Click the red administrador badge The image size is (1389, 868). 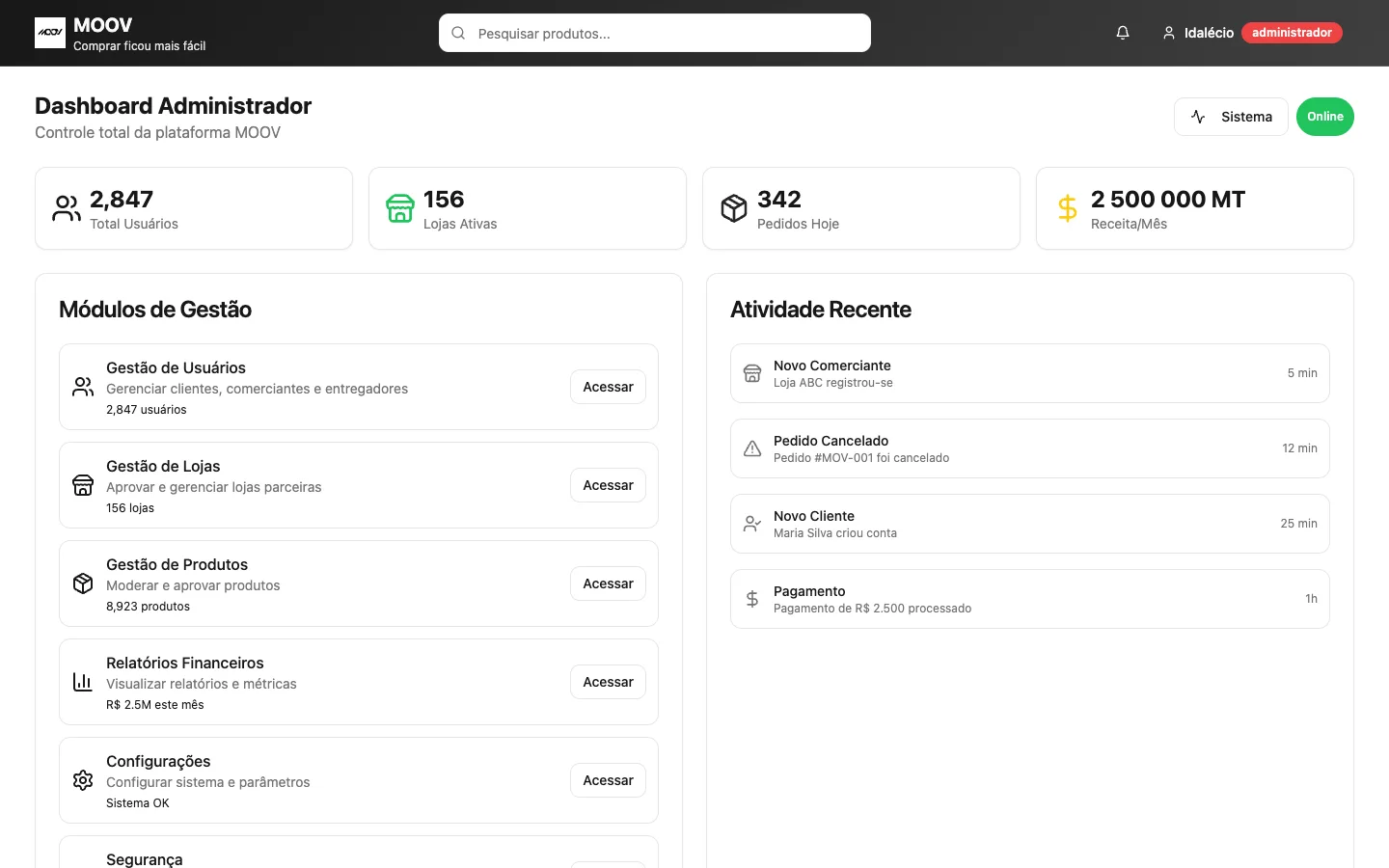pyautogui.click(x=1292, y=33)
